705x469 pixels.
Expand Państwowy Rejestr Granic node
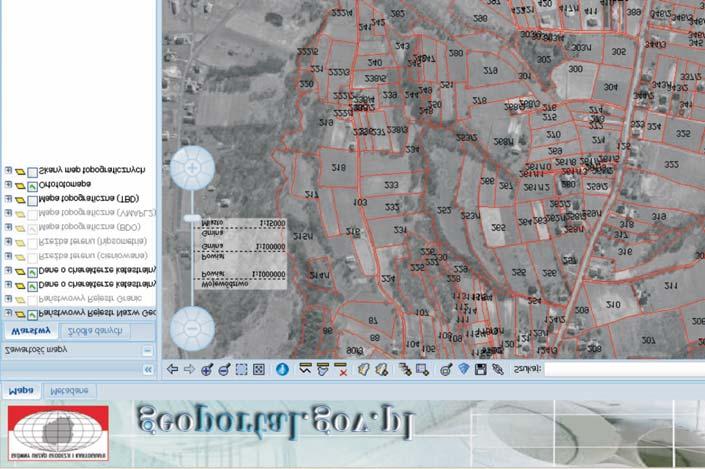pos(8,298)
